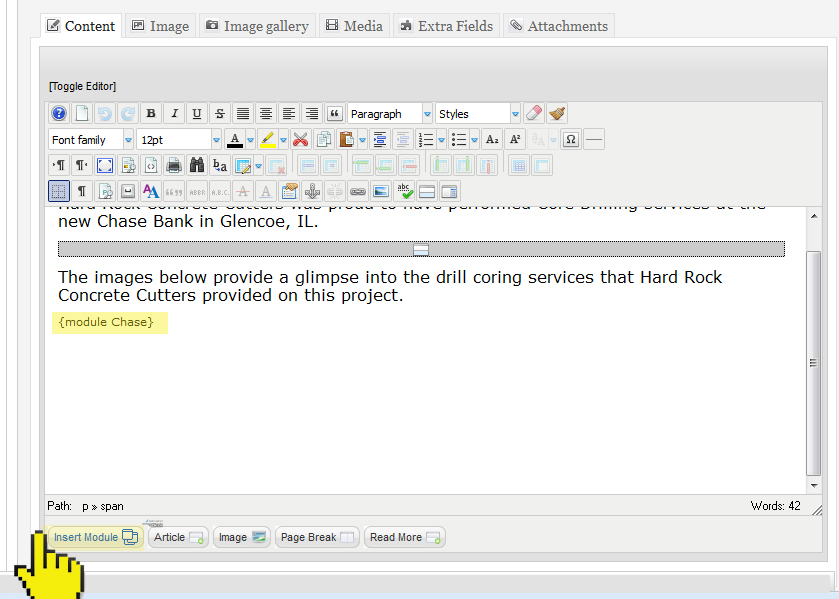Open the Paragraph format dropdown
Viewport: 839px width, 599px height.
(x=390, y=113)
